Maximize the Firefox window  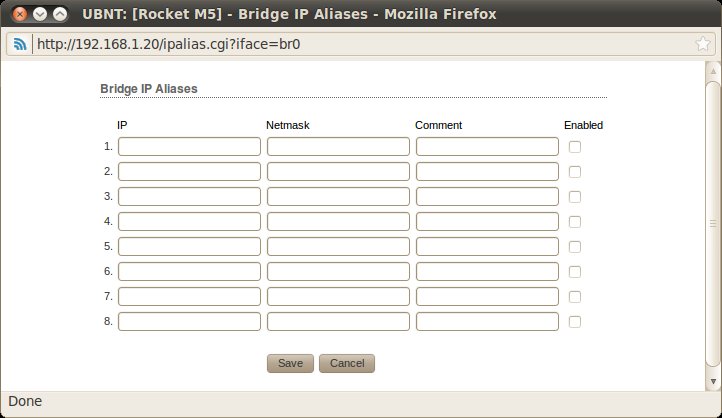(61, 15)
